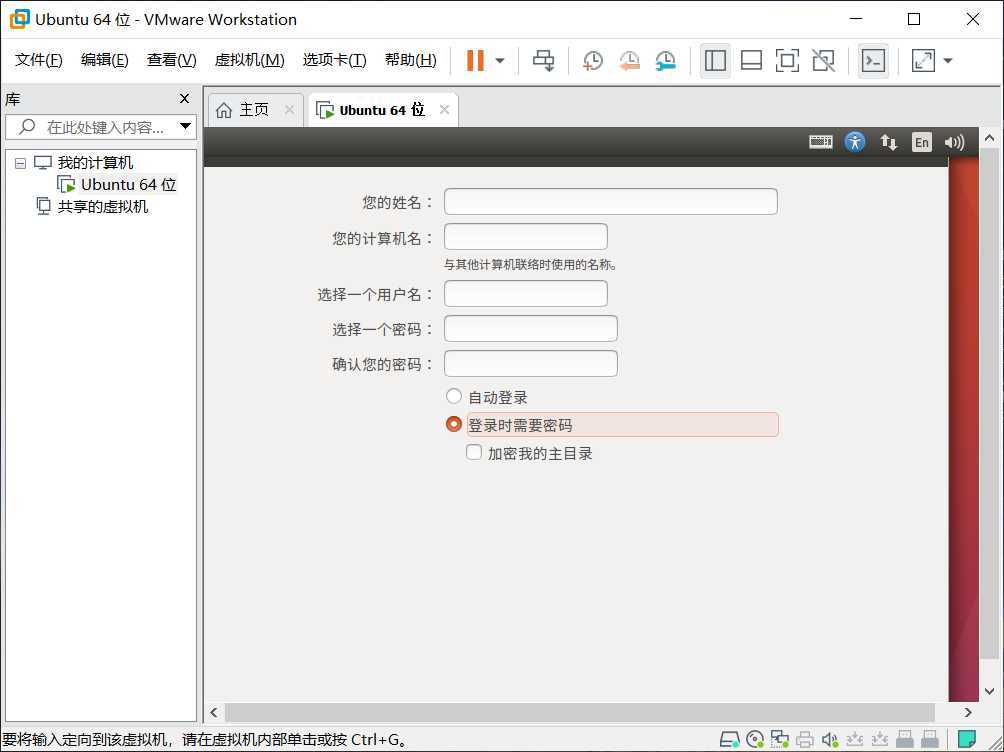Close the 库 library panel
This screenshot has width=1004, height=752.
pyautogui.click(x=184, y=99)
